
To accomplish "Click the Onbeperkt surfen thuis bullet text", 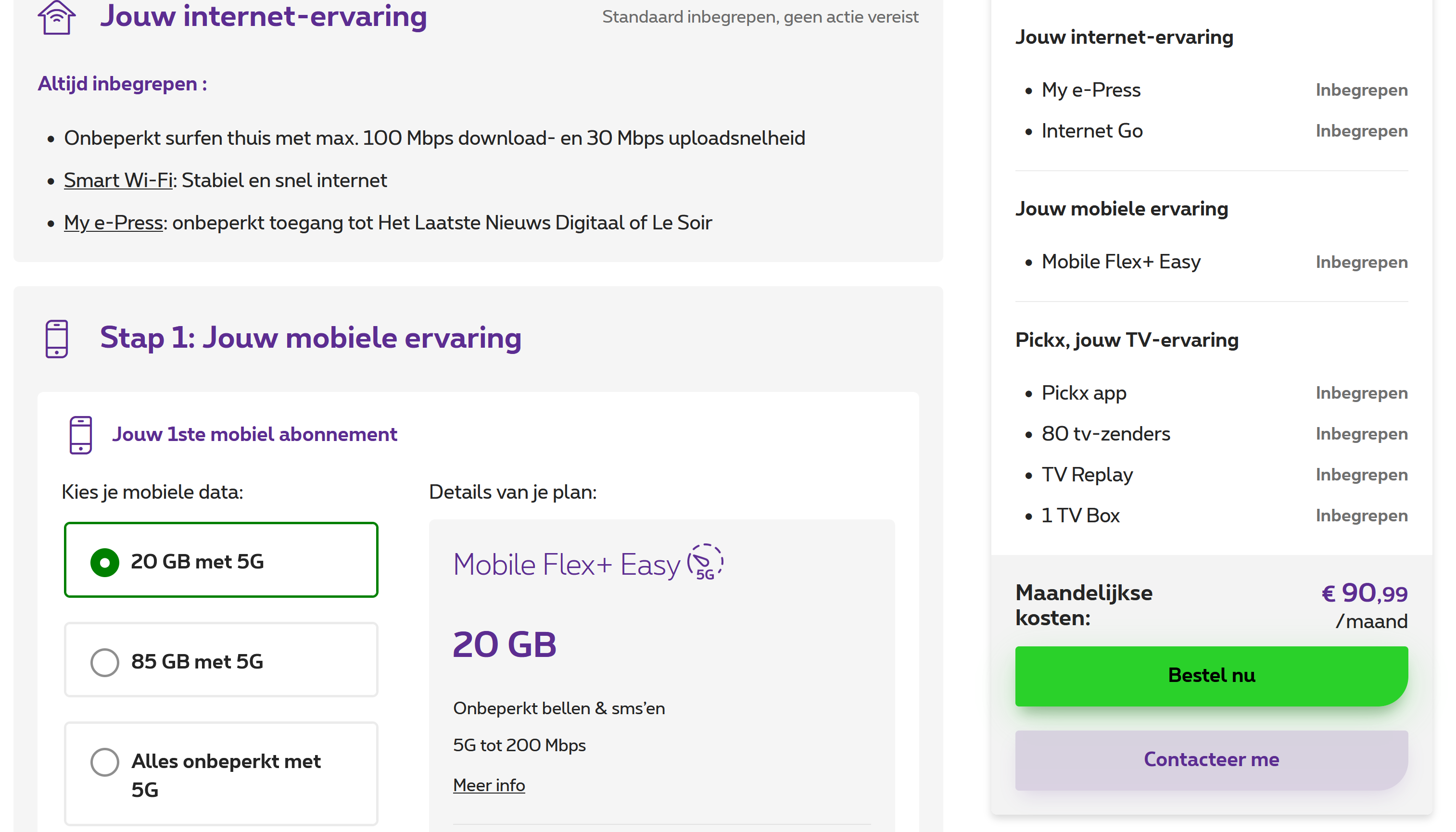I will 434,139.
